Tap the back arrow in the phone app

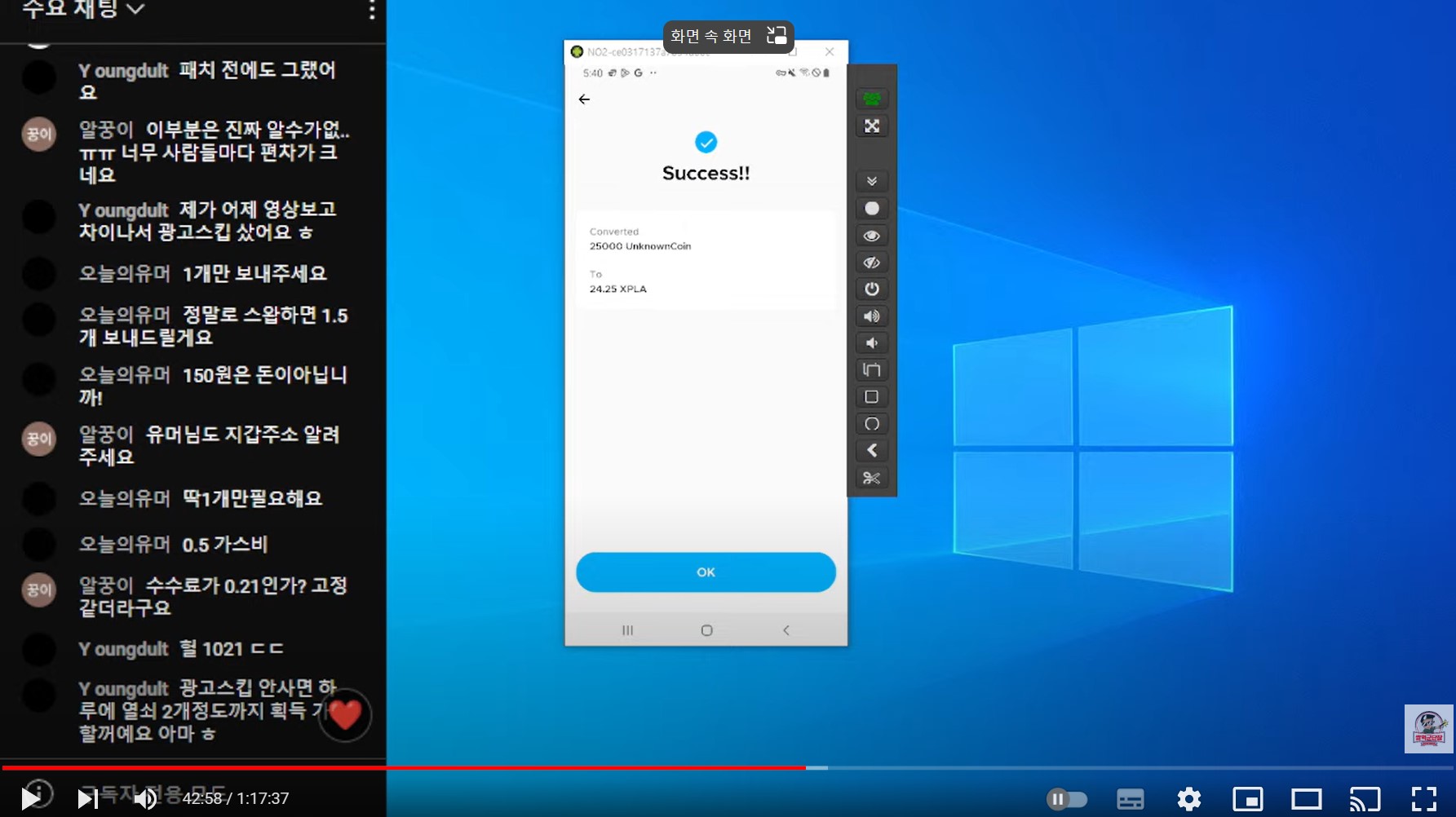(584, 99)
